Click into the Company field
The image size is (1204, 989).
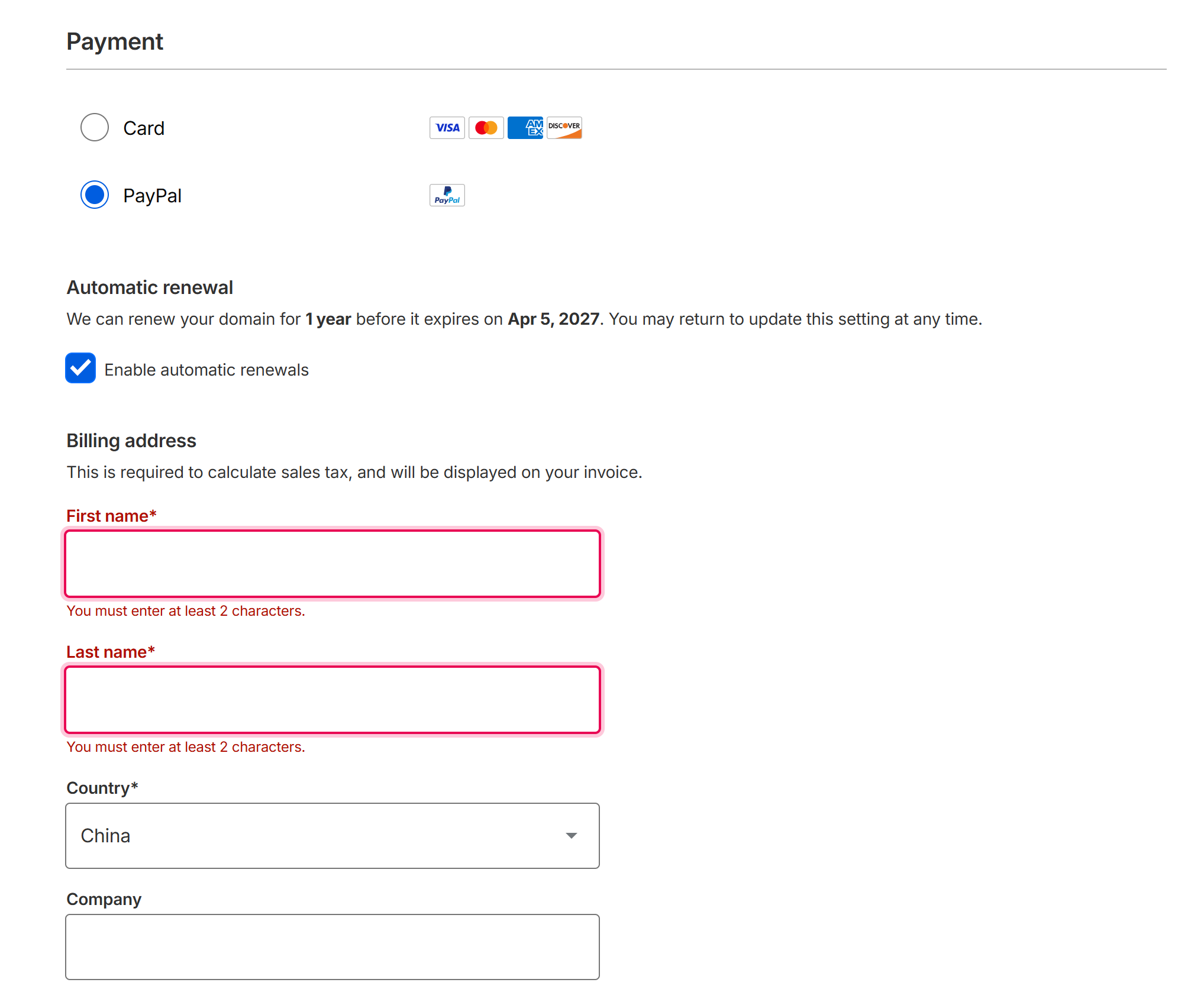click(x=332, y=946)
